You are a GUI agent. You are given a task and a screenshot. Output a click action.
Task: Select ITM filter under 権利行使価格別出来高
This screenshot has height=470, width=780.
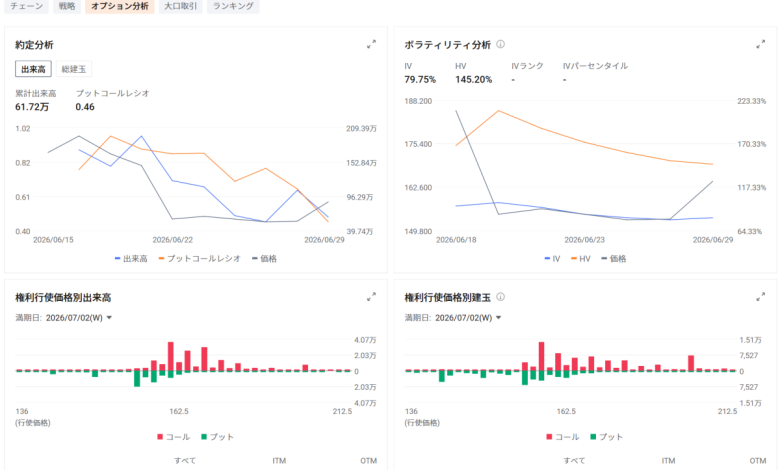click(279, 461)
